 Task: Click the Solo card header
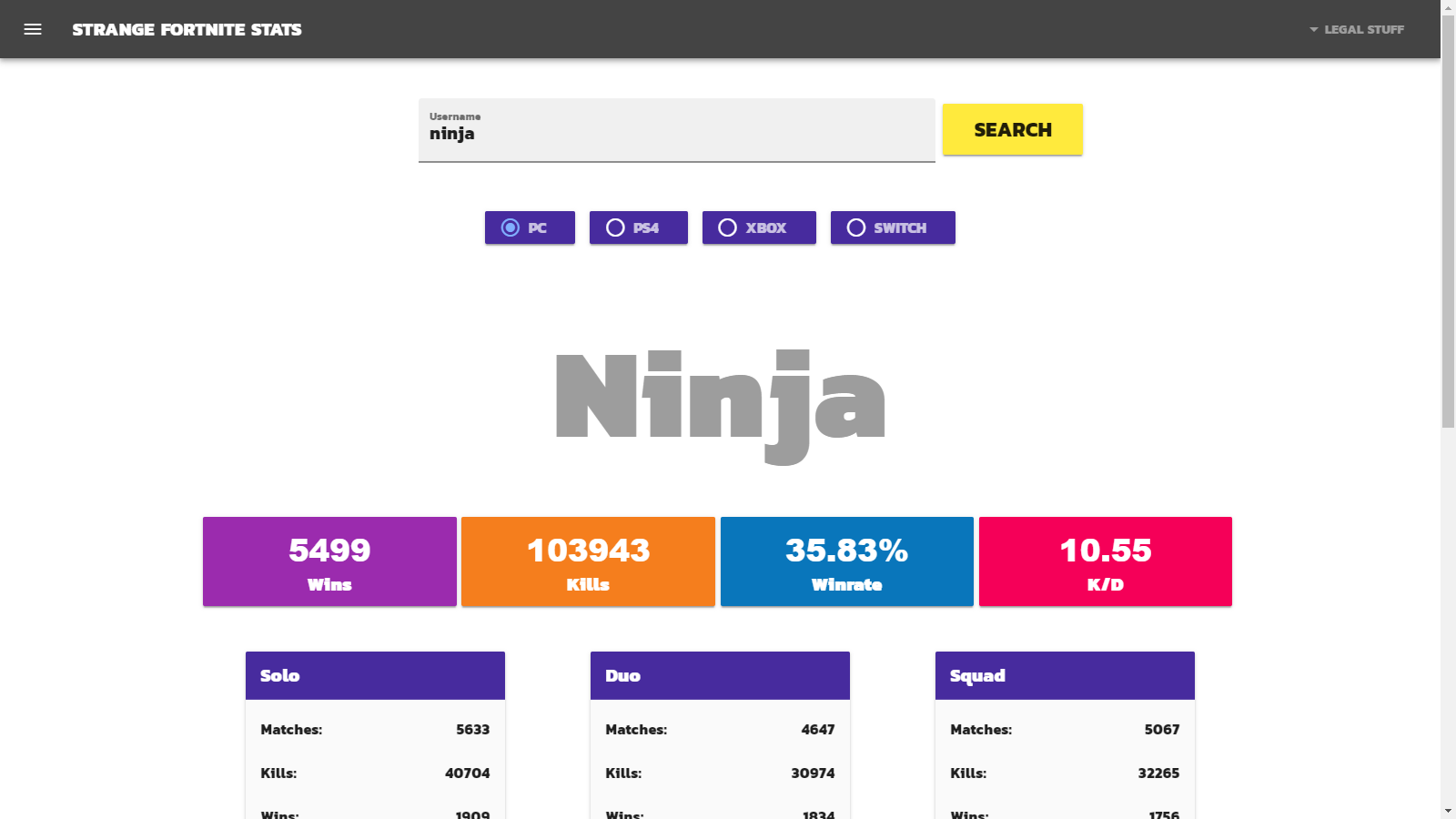(375, 675)
